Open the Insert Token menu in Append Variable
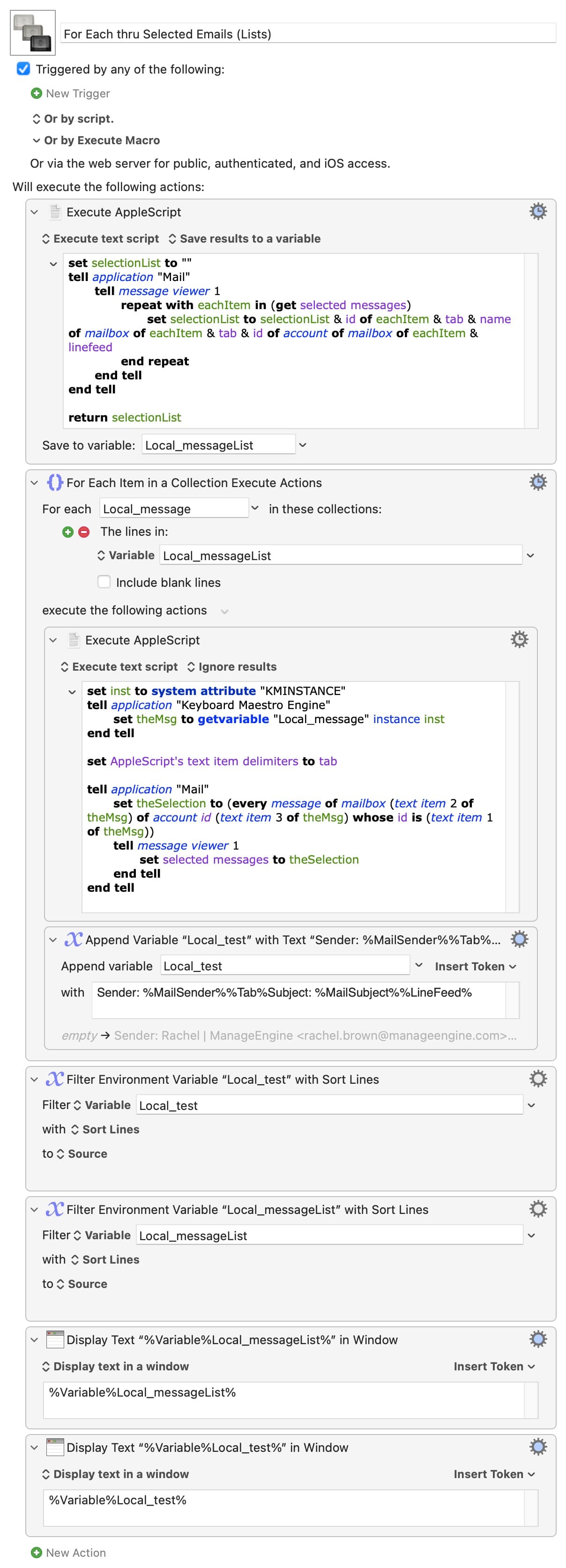The image size is (566, 1568). (x=475, y=966)
